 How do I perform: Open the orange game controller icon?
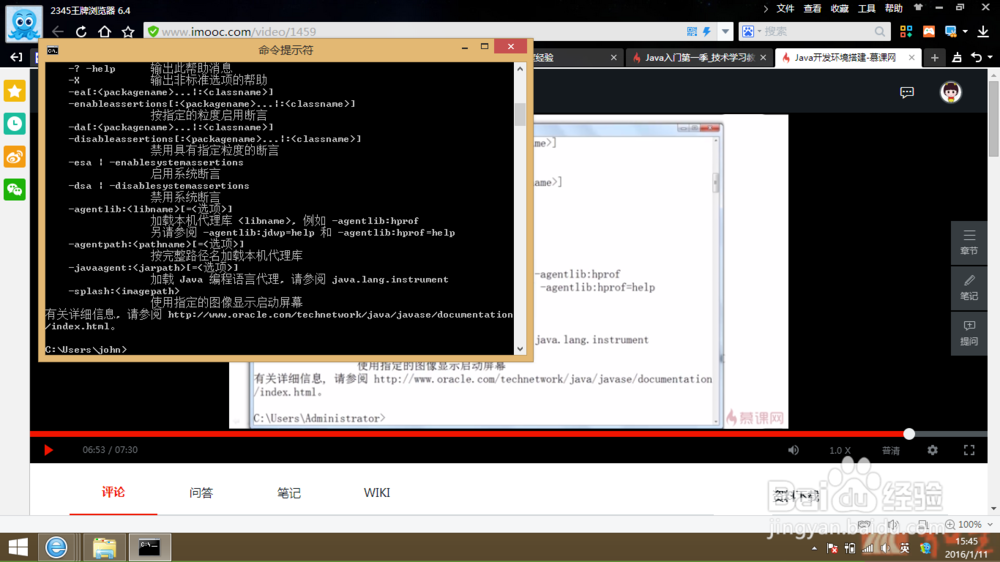[x=929, y=31]
